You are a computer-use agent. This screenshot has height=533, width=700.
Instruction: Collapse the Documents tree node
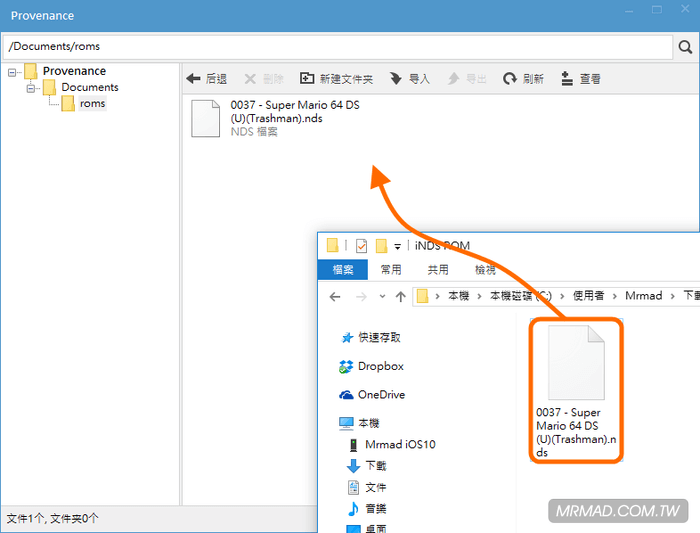pos(31,87)
